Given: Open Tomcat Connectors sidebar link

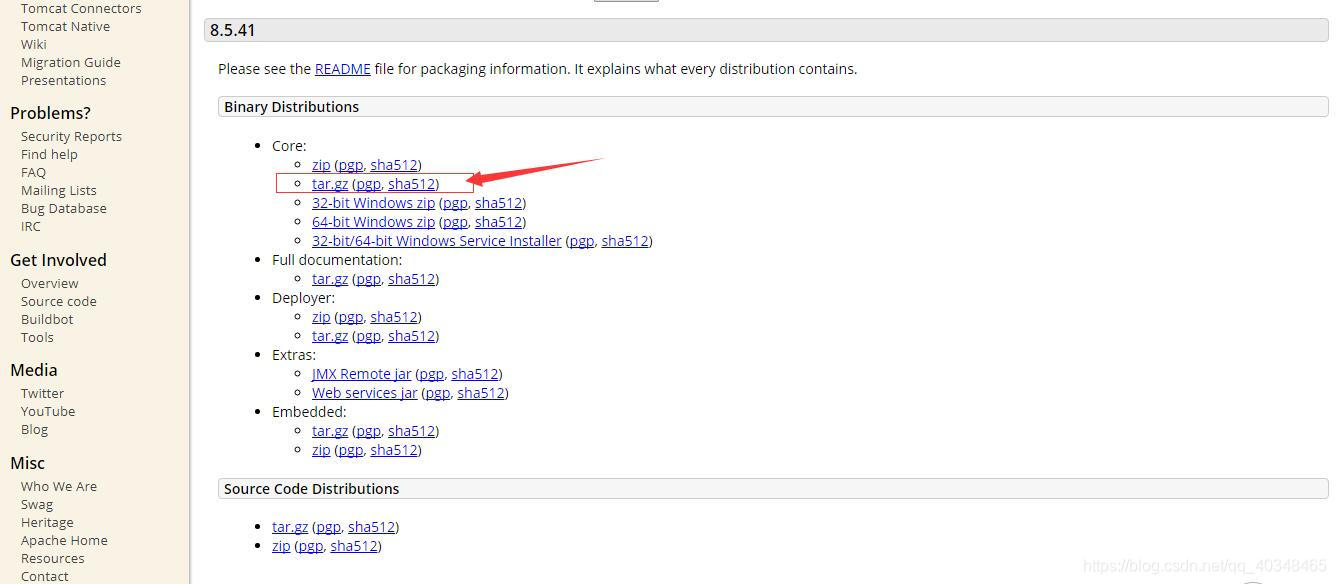Looking at the screenshot, I should (x=81, y=8).
